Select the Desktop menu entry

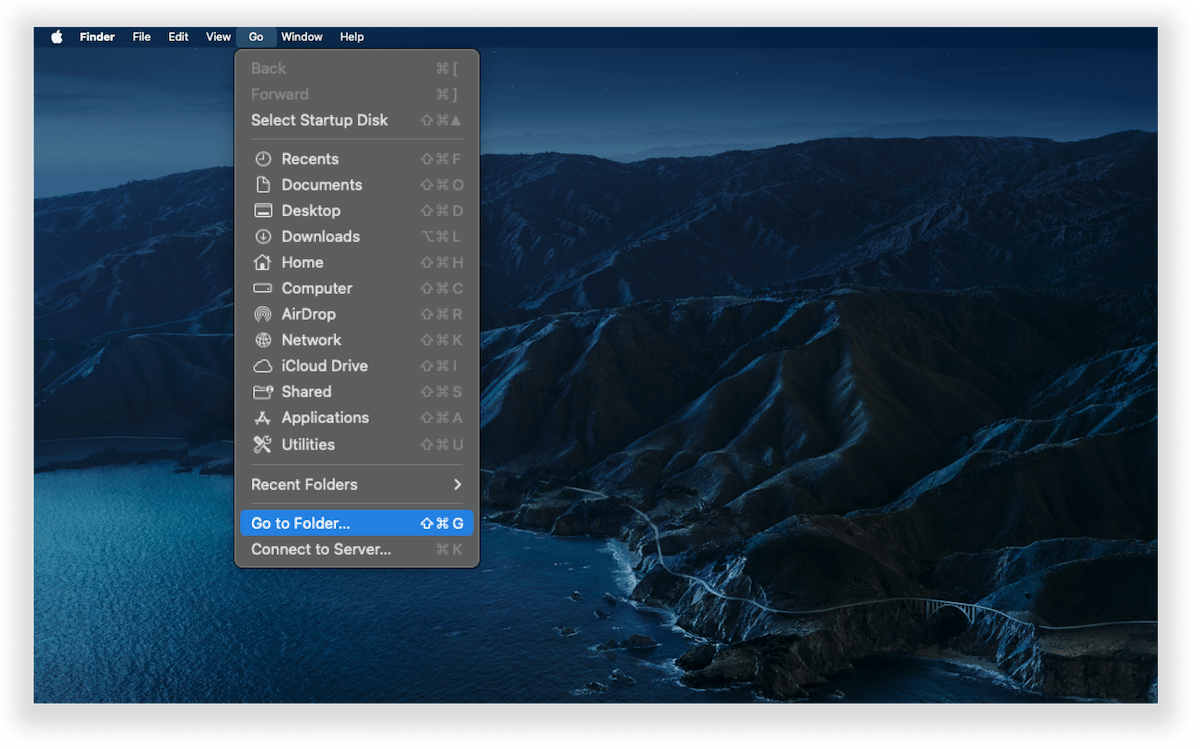pyautogui.click(x=357, y=211)
